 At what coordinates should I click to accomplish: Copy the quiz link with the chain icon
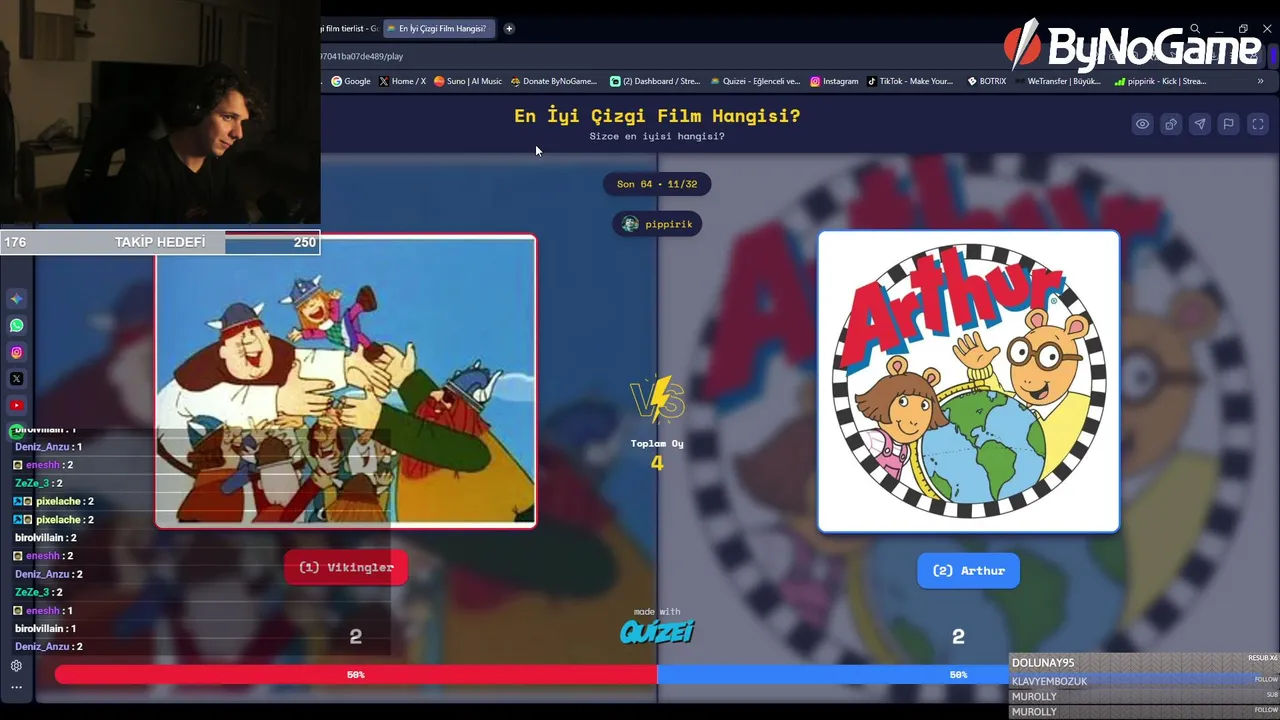click(x=1171, y=124)
